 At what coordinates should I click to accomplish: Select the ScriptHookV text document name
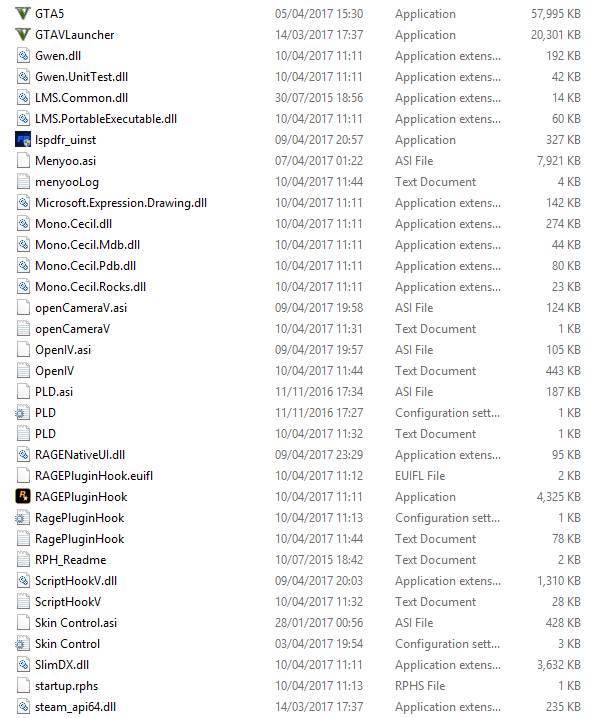tap(68, 602)
